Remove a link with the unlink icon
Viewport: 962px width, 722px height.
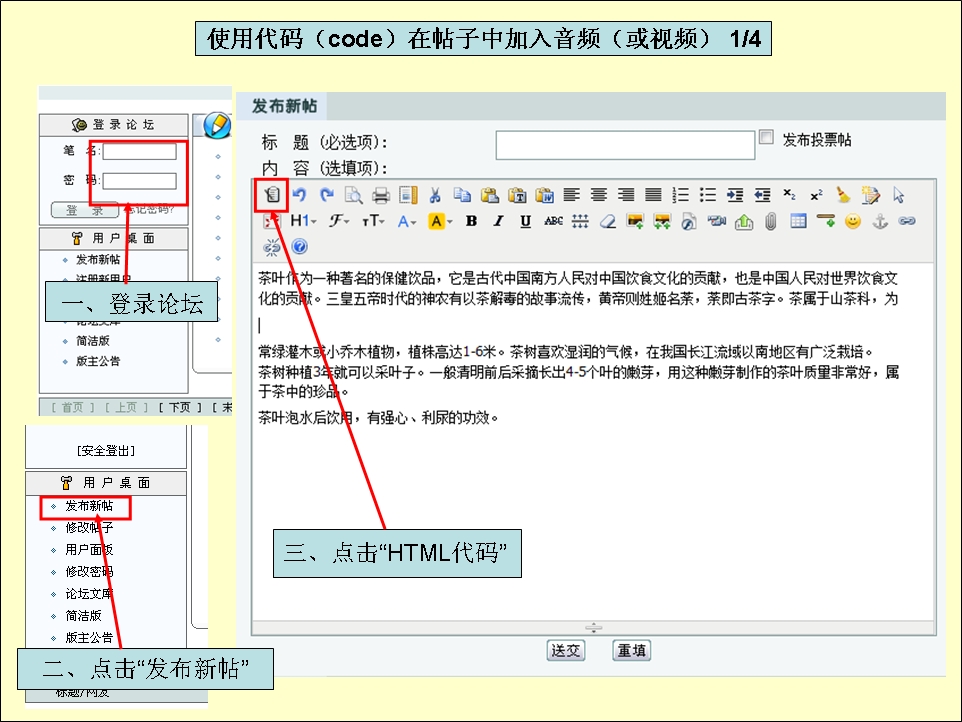click(x=271, y=247)
